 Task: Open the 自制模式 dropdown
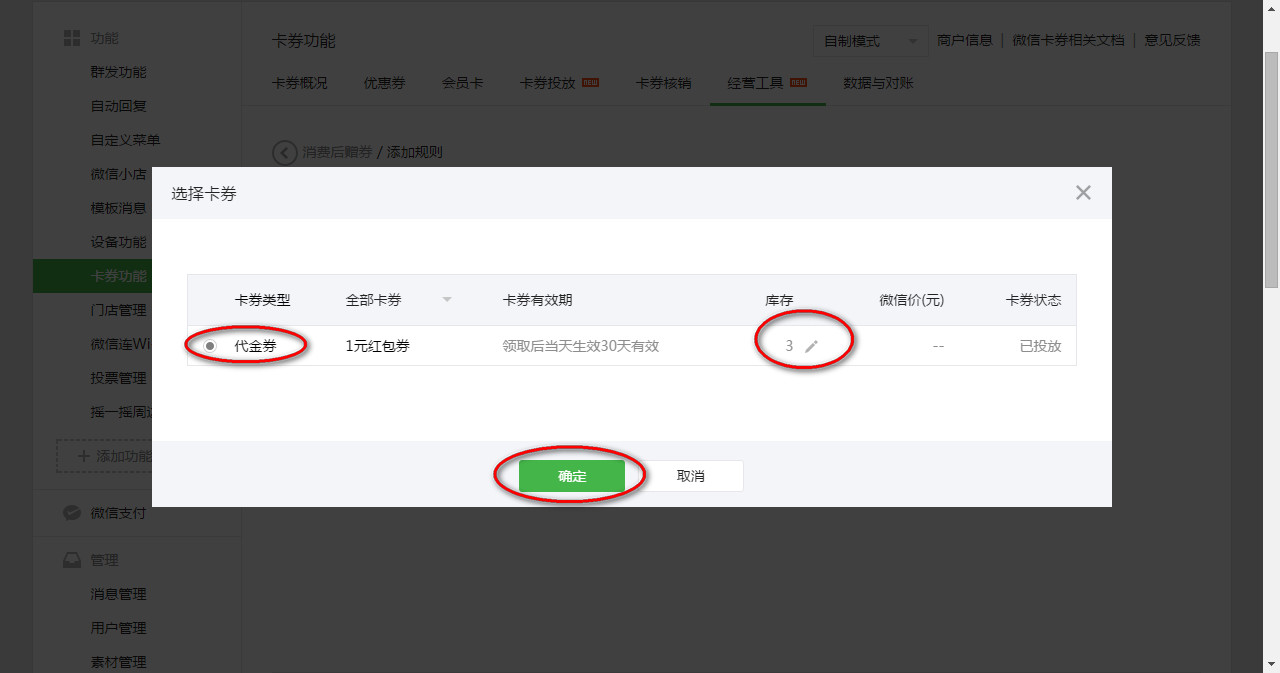869,41
